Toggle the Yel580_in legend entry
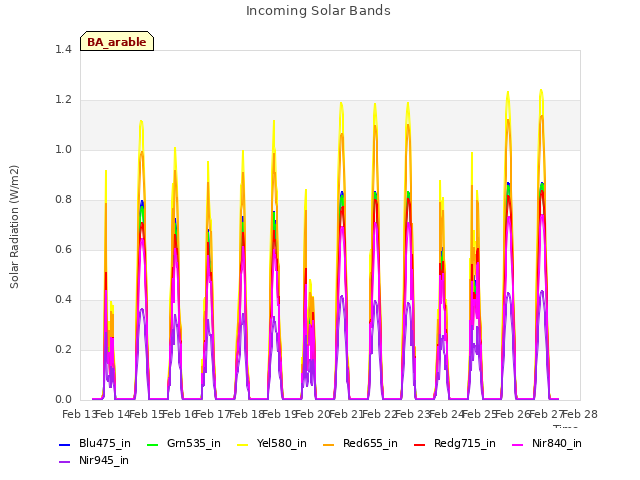The image size is (640, 480). click(x=271, y=443)
